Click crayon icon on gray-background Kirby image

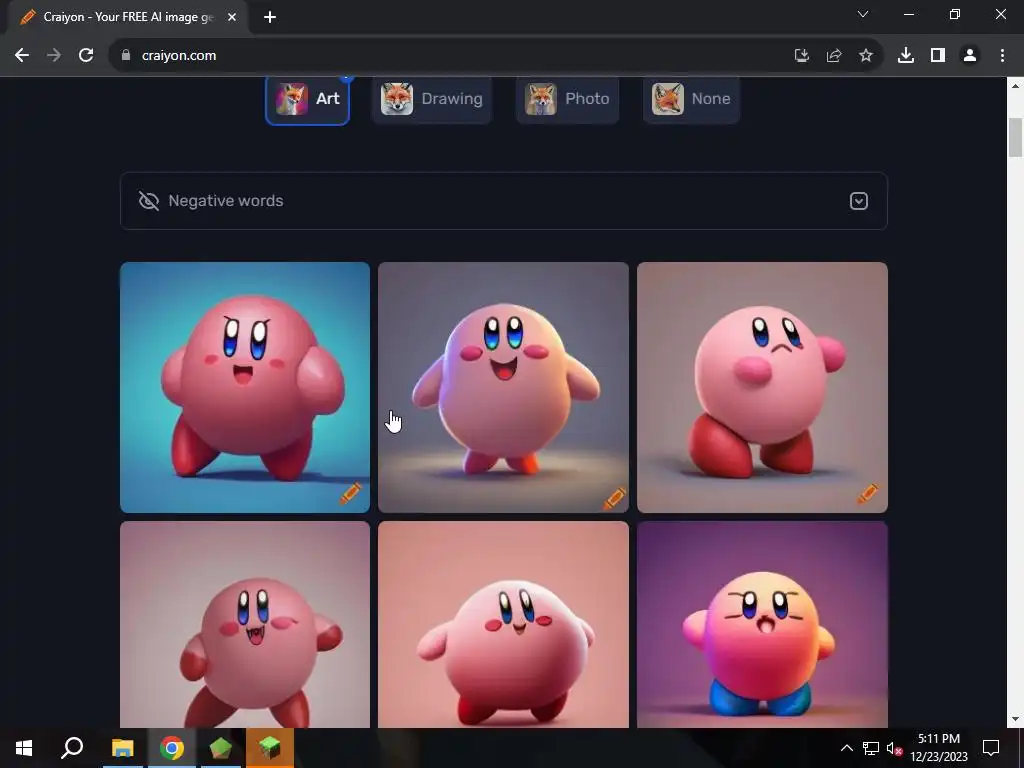pyautogui.click(x=614, y=499)
